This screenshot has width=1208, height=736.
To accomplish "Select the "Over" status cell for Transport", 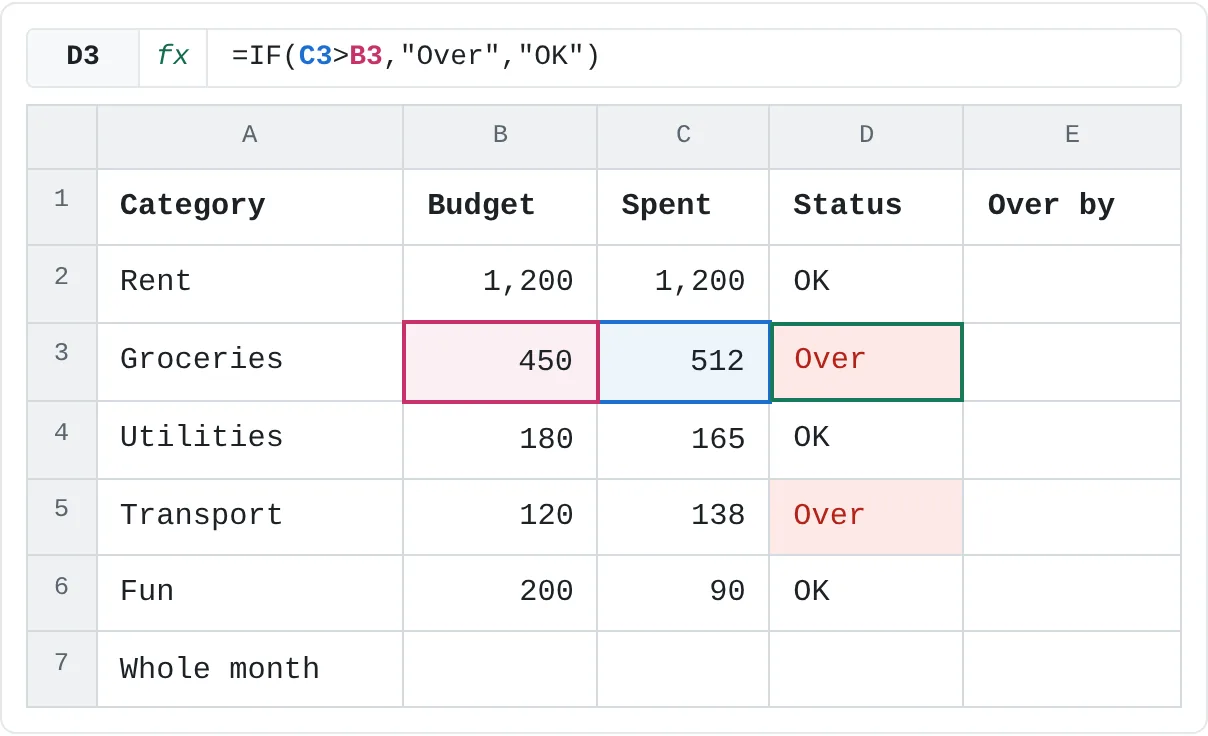I will coord(866,516).
